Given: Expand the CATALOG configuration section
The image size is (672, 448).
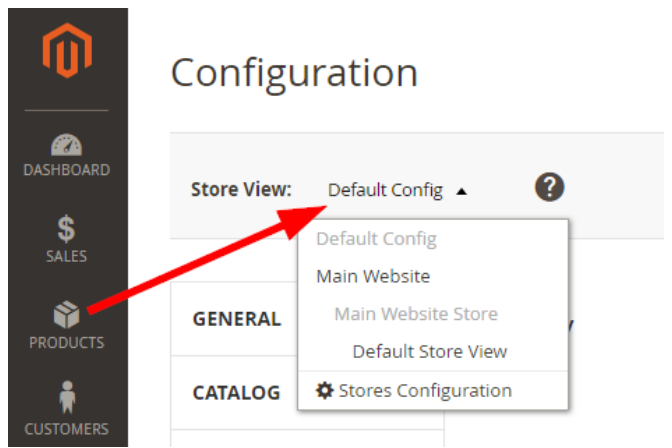Looking at the screenshot, I should click(236, 393).
